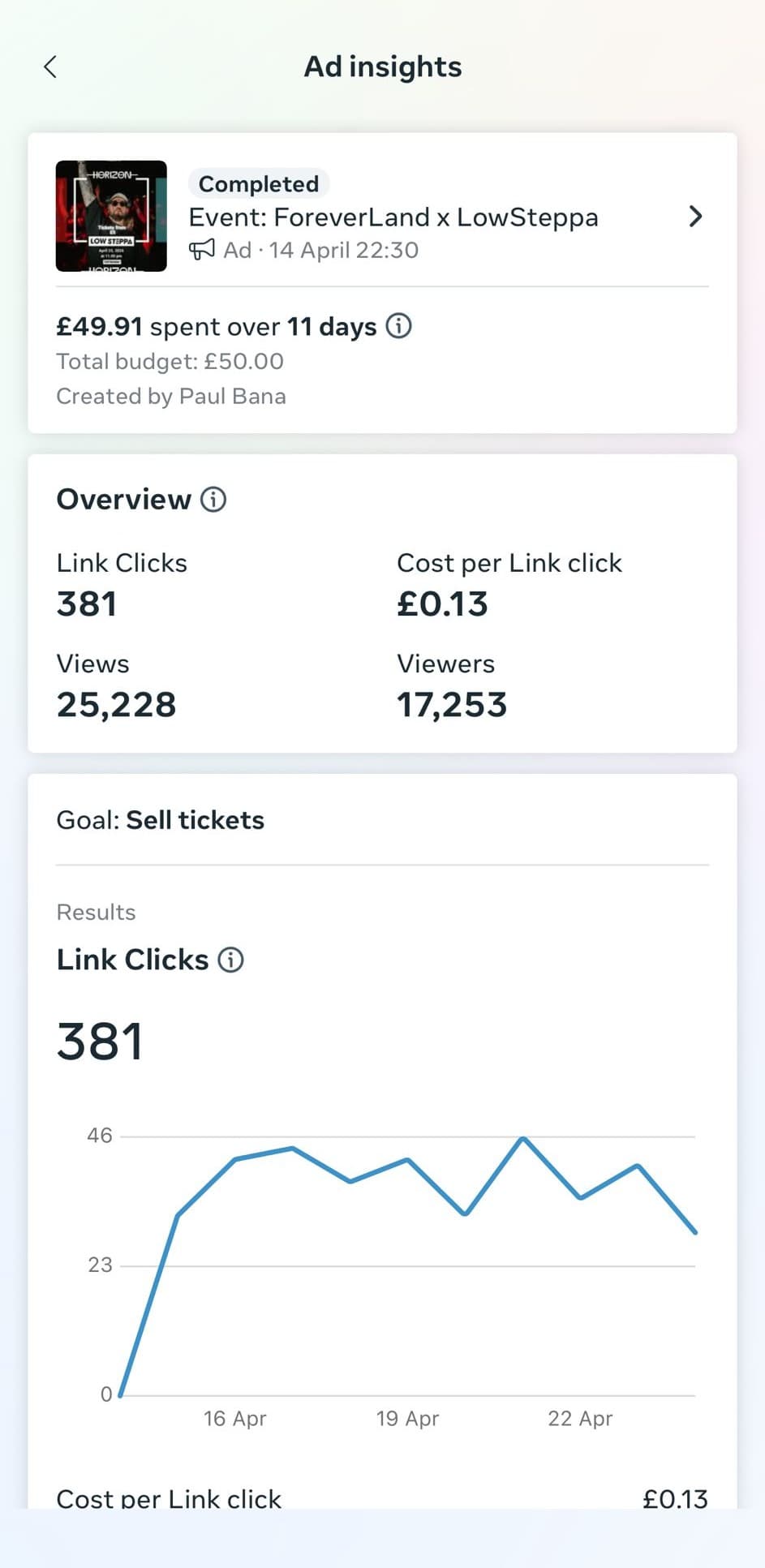
Task: Tap the Link Clicks results info icon
Action: tap(231, 960)
